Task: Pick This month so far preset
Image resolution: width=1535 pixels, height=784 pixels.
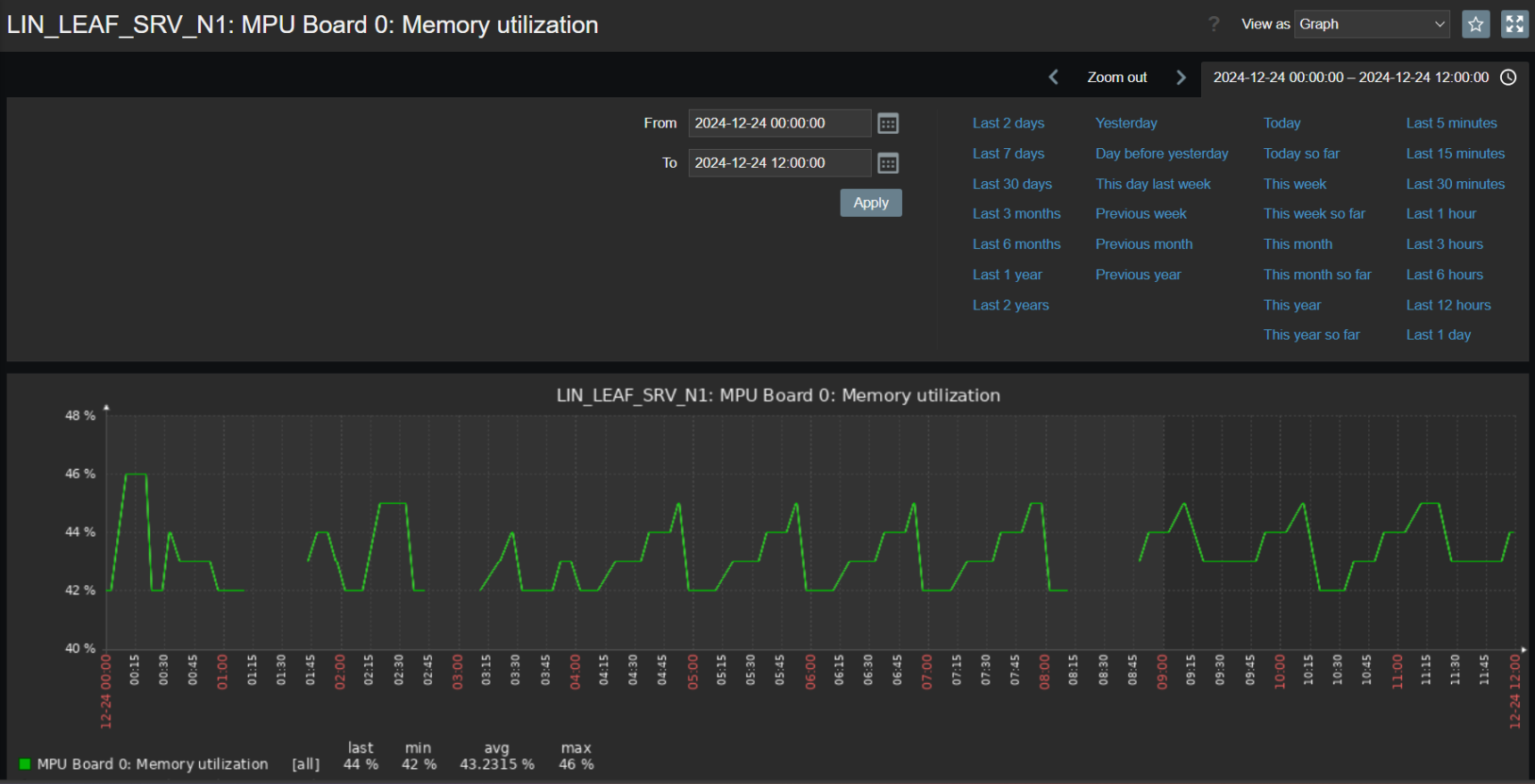Action: [1316, 275]
